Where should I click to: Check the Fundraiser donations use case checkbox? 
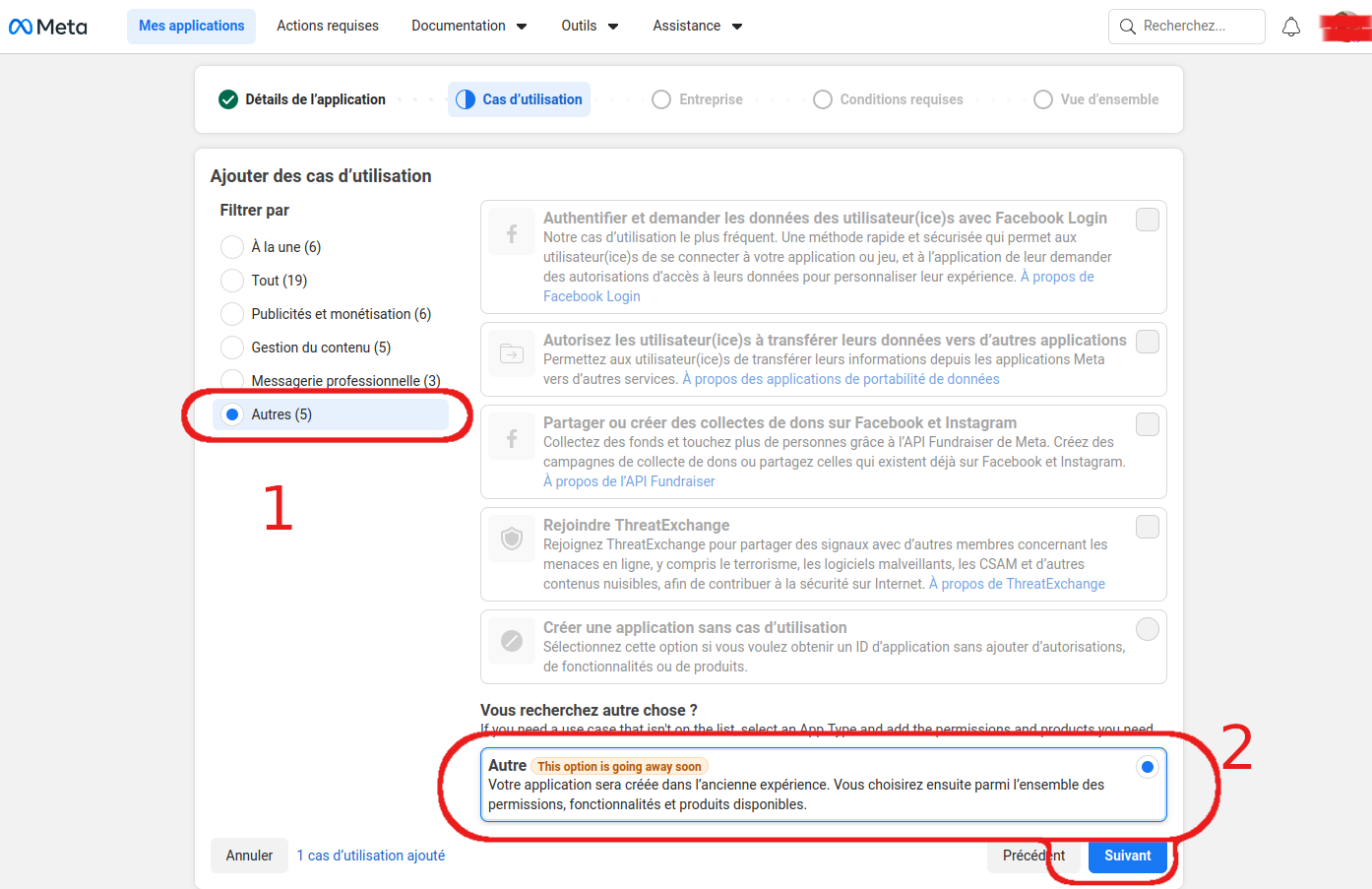(1148, 424)
